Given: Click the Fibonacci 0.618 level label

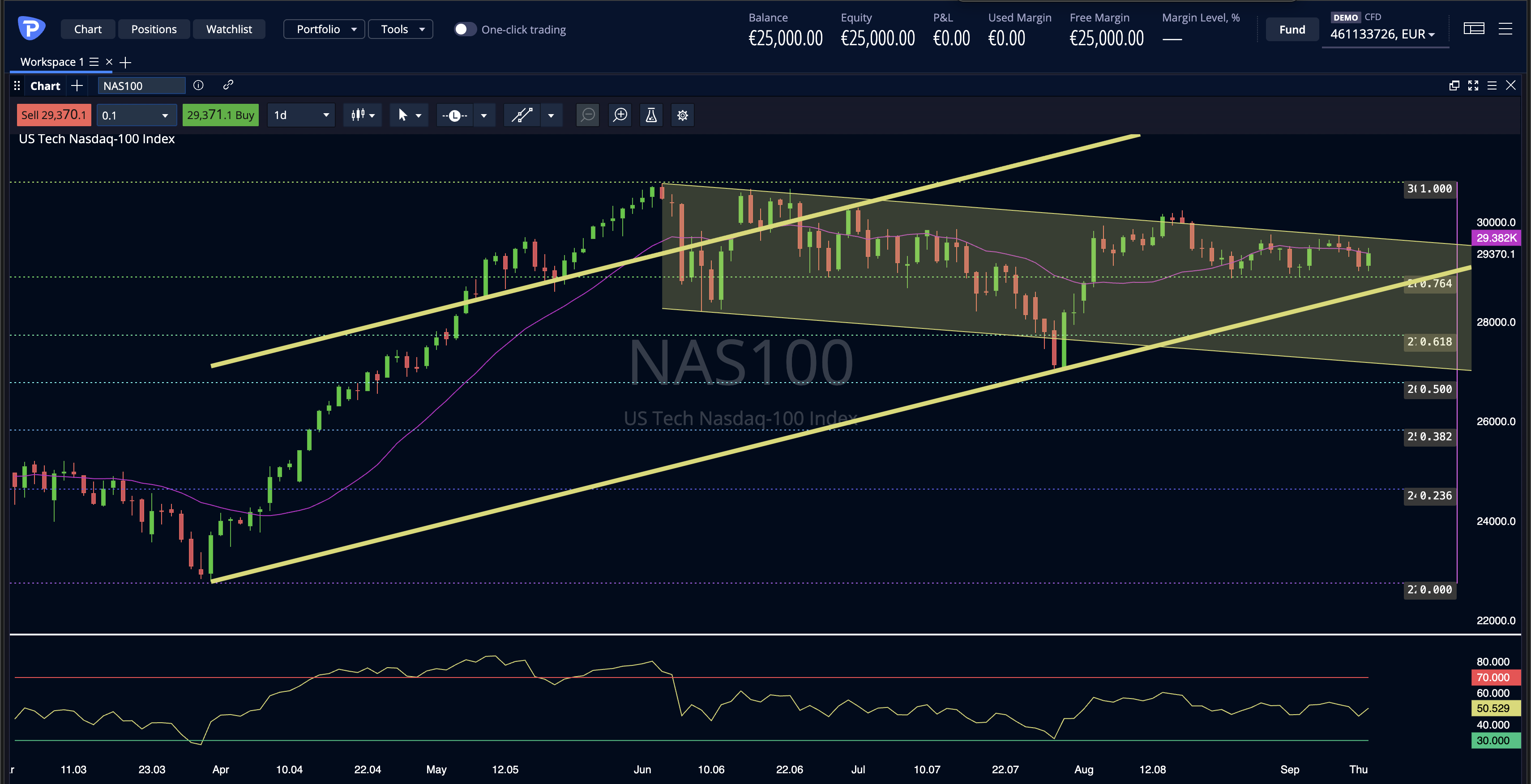Looking at the screenshot, I should pos(1429,341).
